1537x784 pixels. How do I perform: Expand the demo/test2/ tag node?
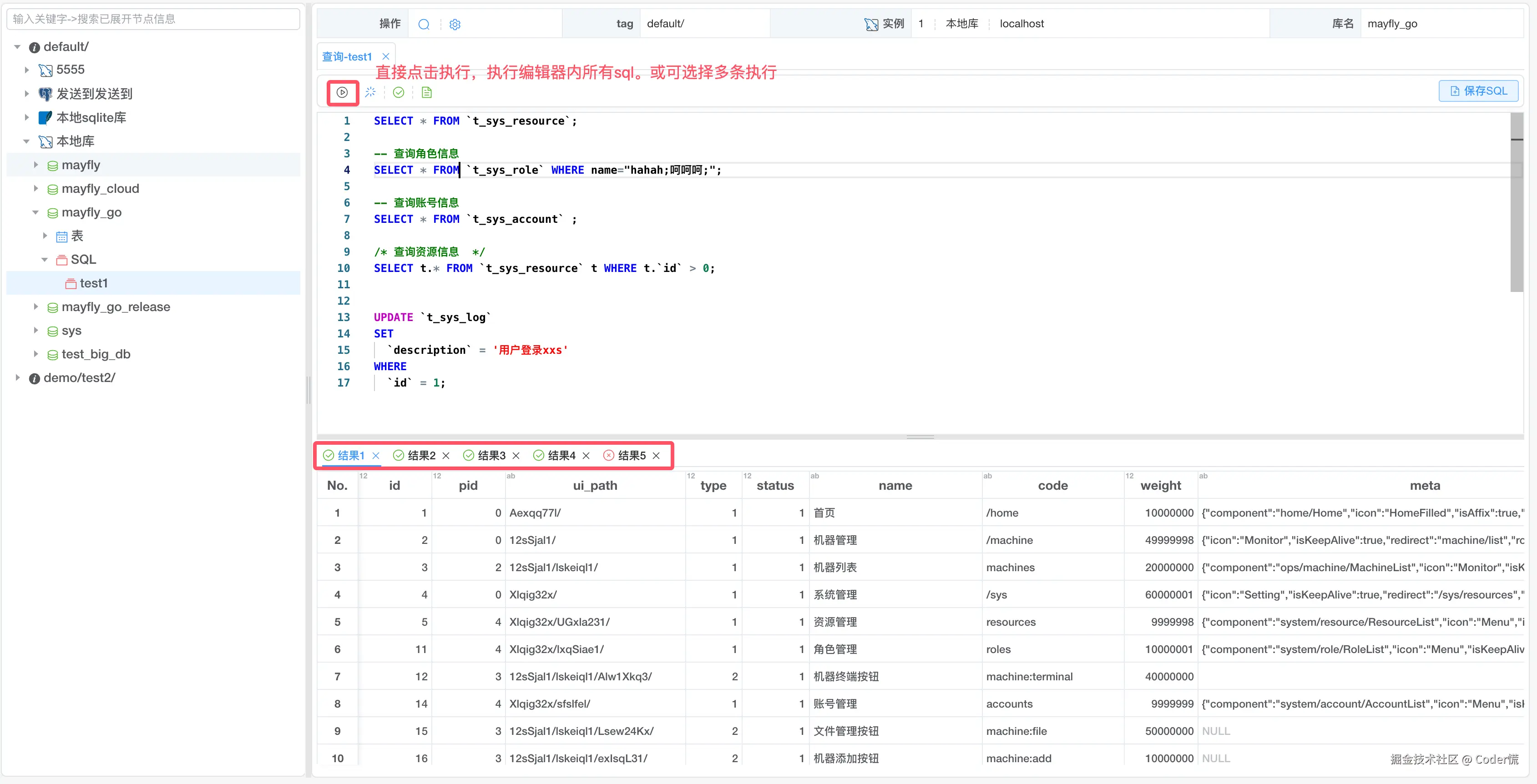[18, 377]
